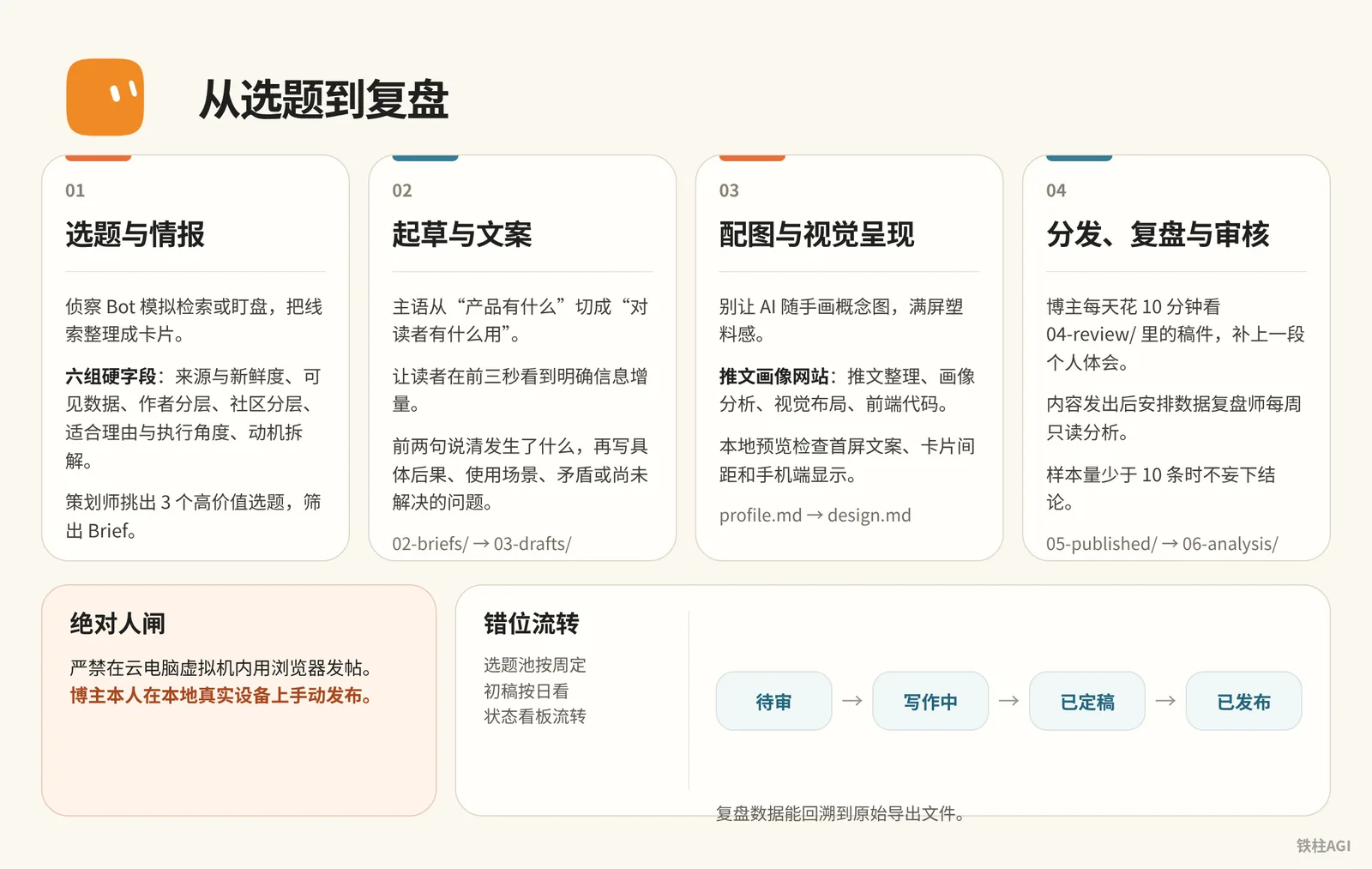Click the line 别让 AI 随手画概念图，满屏塑料感。

(841, 320)
